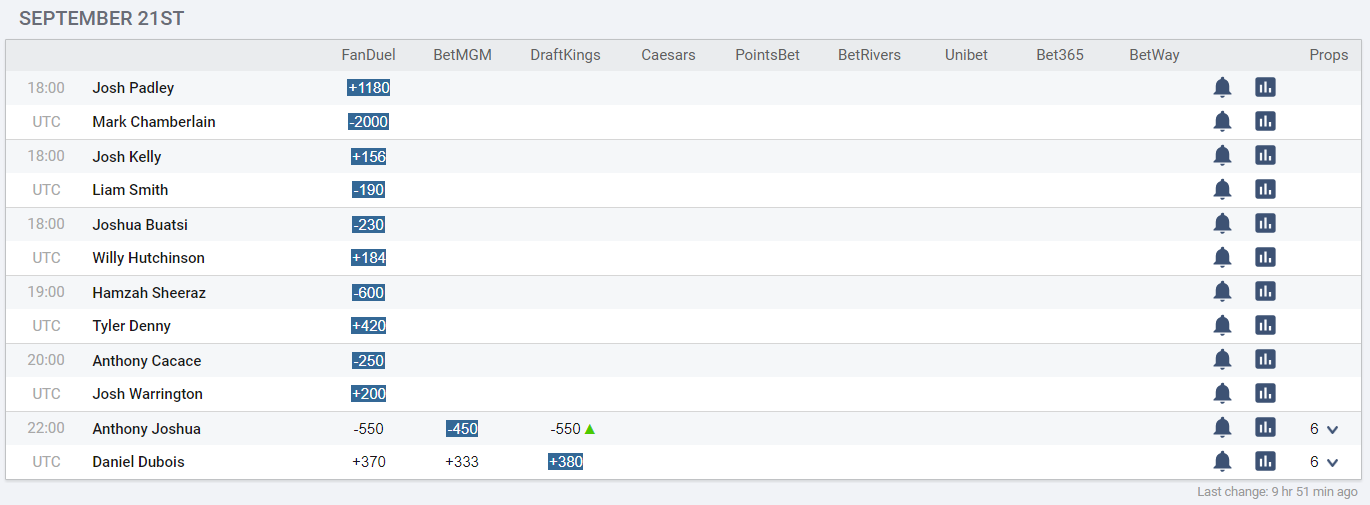Screen dimensions: 1370x505
Task: Open odds chart for Willy Hutchinson
Action: point(1265,258)
